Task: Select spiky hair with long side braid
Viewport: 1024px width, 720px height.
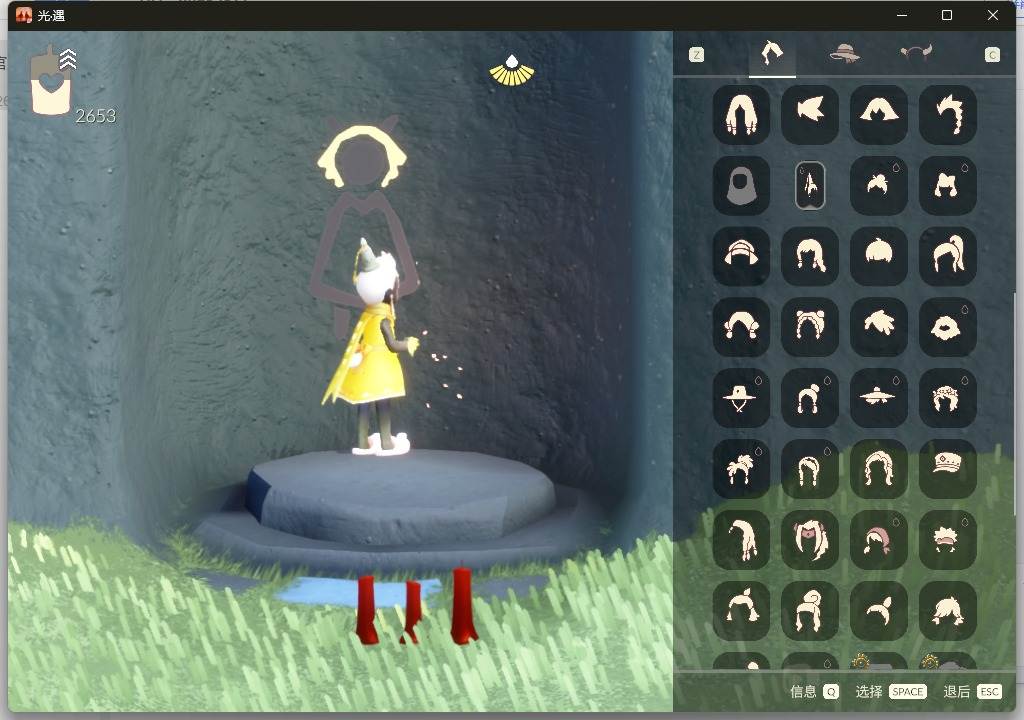Action: coord(948,114)
